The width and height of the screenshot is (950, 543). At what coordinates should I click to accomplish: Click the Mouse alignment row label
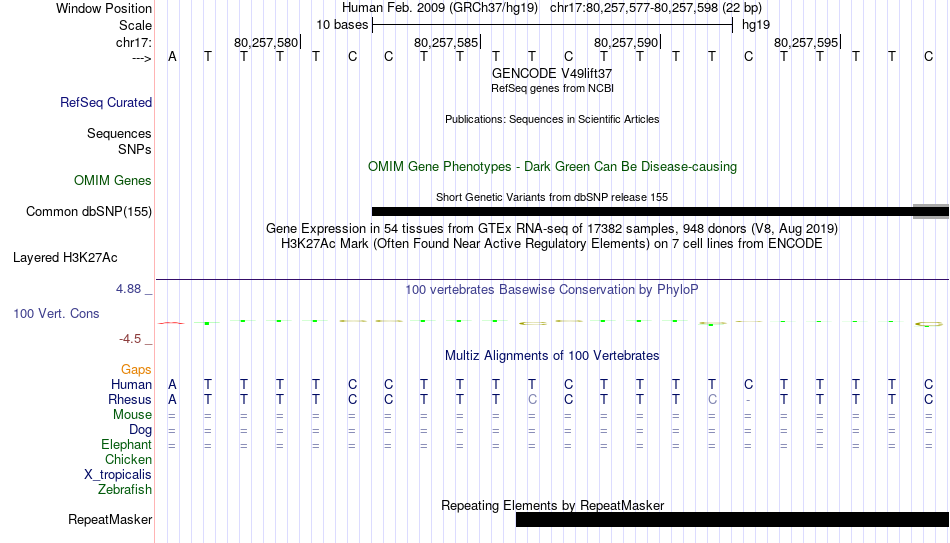pyautogui.click(x=132, y=415)
